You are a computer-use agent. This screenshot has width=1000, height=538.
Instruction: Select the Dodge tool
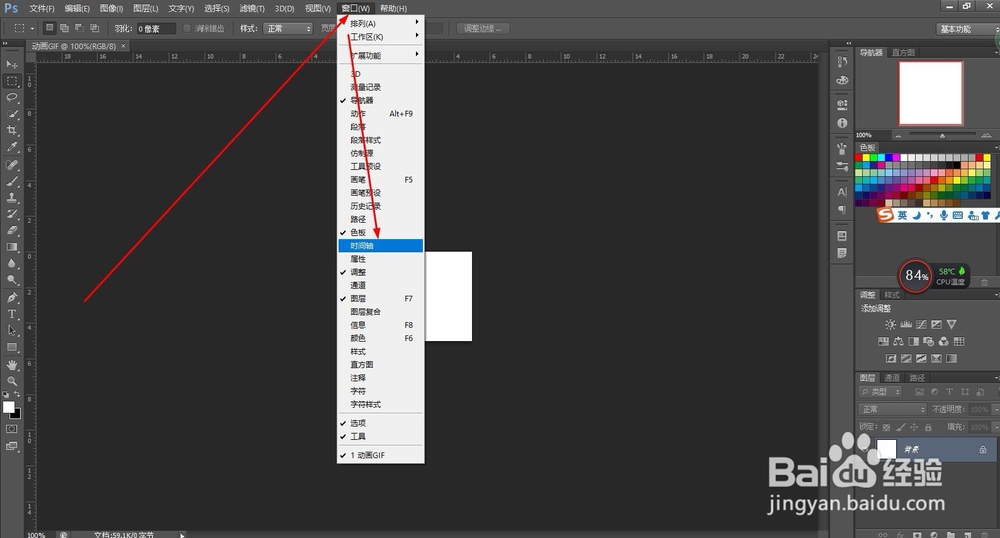11,280
